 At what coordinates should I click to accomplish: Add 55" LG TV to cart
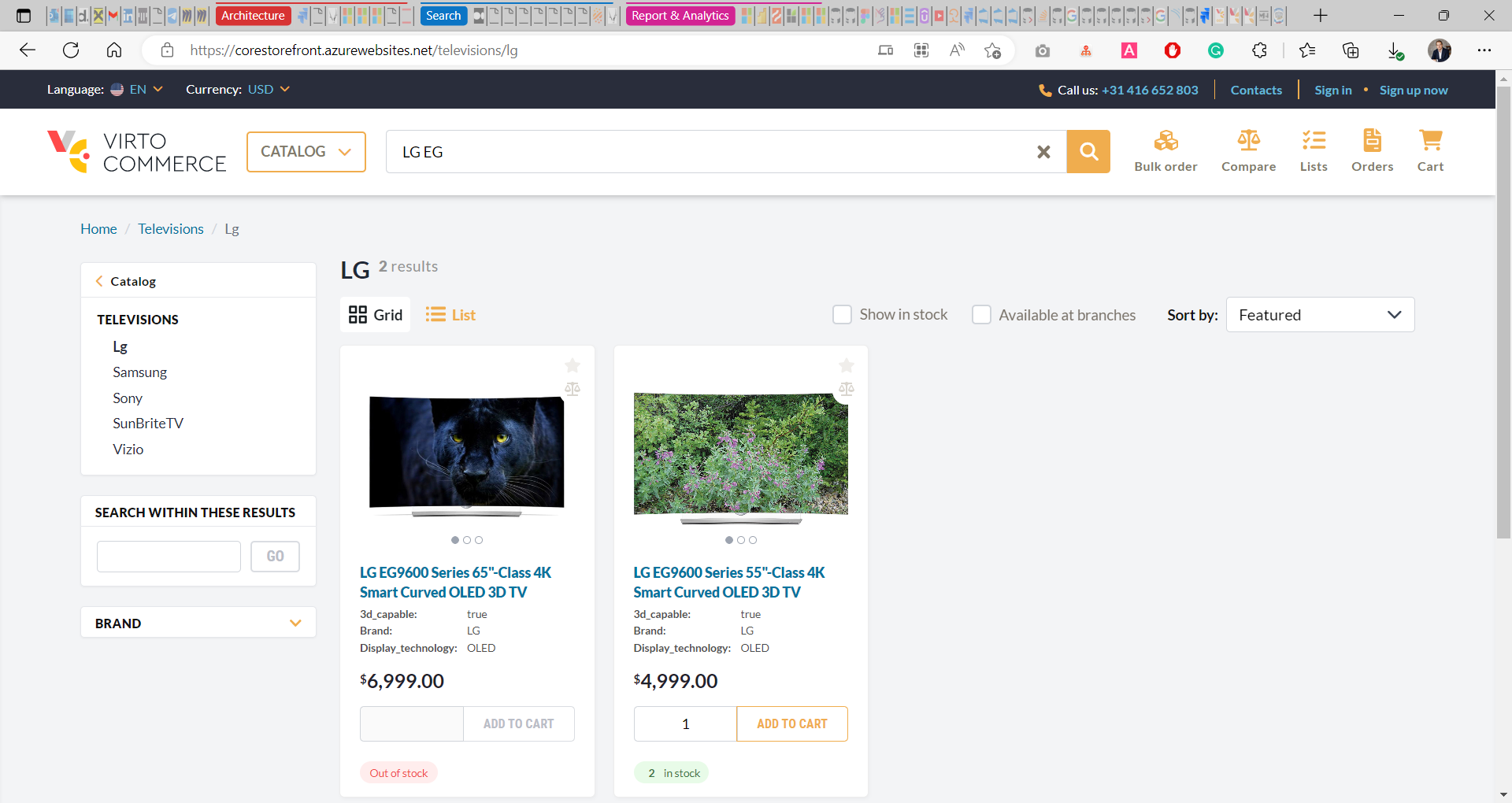point(791,723)
